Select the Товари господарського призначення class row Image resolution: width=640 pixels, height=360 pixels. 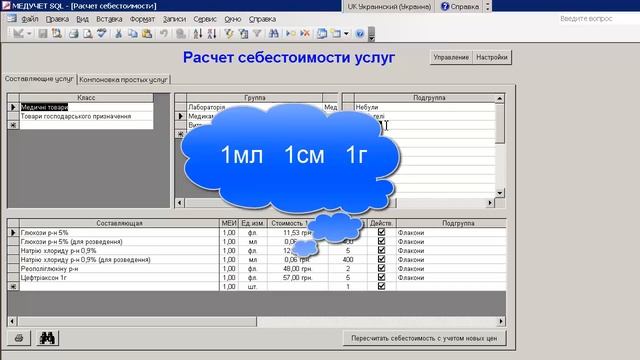click(x=87, y=116)
